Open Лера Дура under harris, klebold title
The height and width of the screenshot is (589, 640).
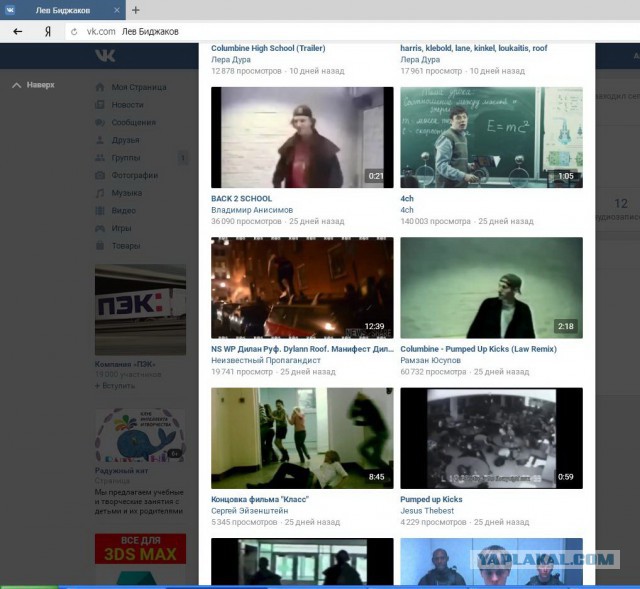420,60
